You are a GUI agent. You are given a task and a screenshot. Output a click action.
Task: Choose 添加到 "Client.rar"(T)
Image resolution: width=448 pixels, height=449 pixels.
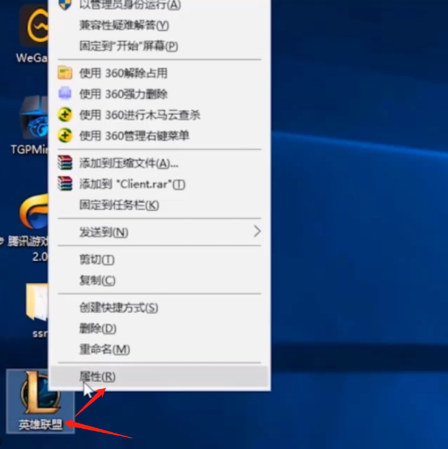[x=159, y=184]
